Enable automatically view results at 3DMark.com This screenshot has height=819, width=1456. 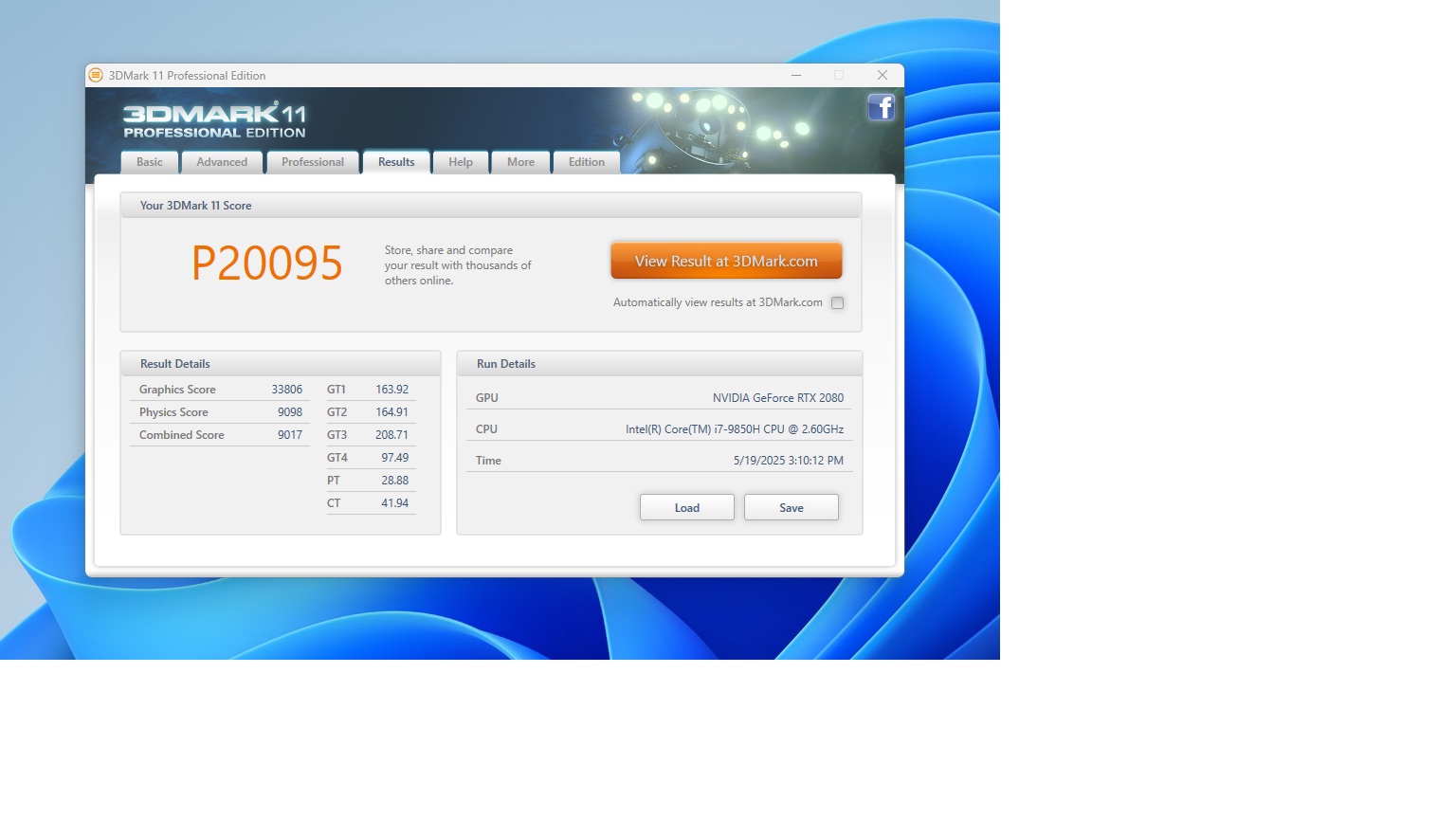(x=837, y=303)
